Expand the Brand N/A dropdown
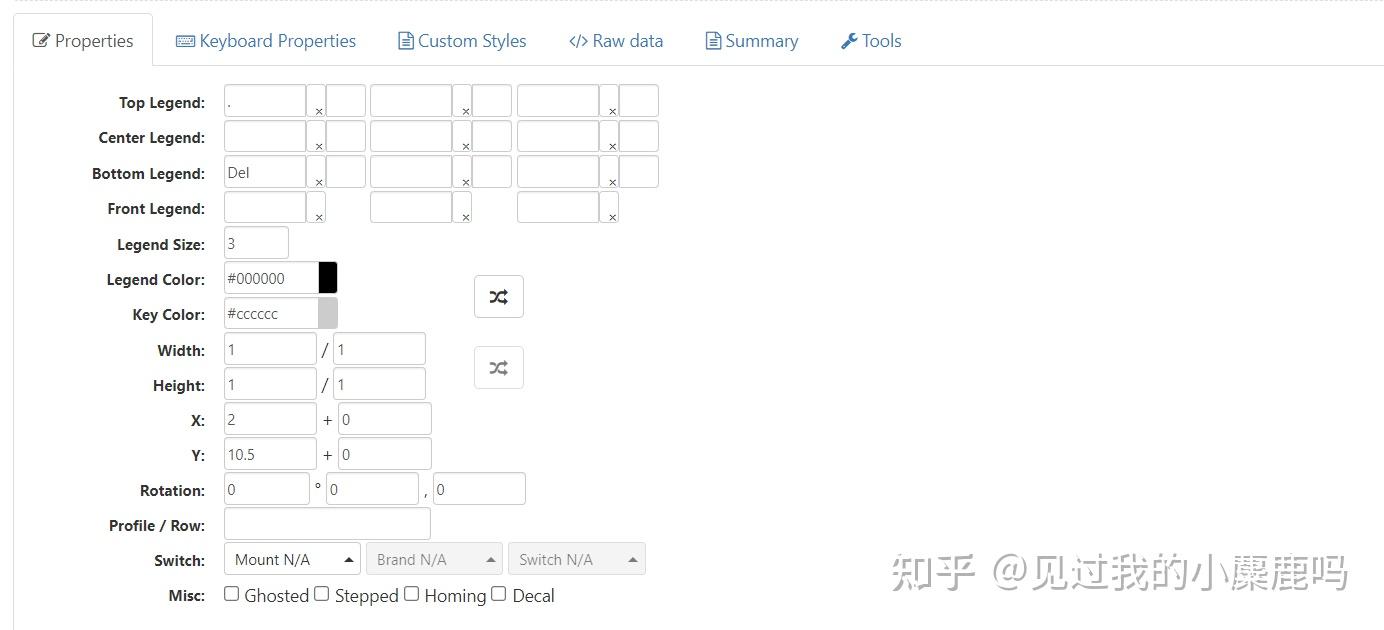The image size is (1384, 630). (x=434, y=559)
